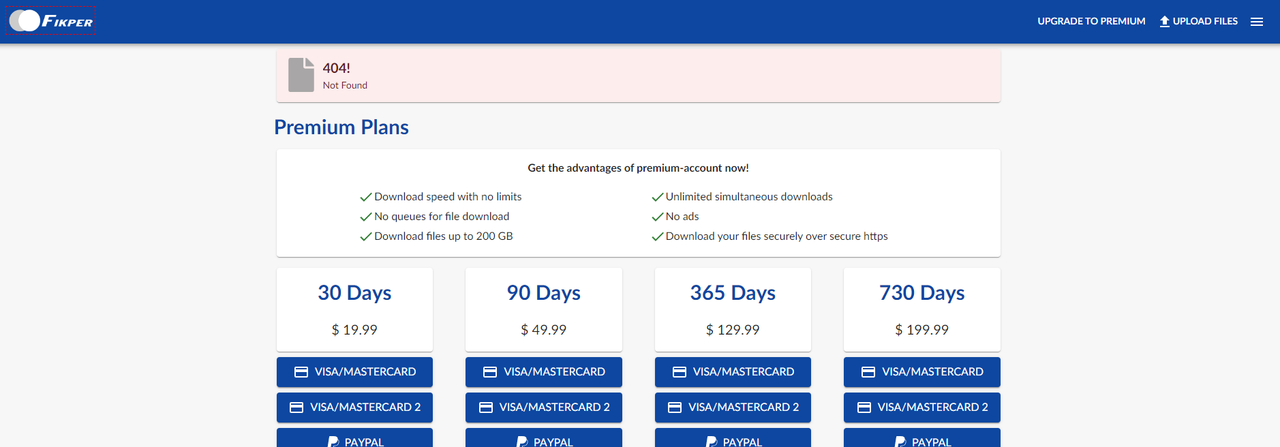Choose PayPal for the 90 Days plan
This screenshot has height=447, width=1280.
pos(544,438)
